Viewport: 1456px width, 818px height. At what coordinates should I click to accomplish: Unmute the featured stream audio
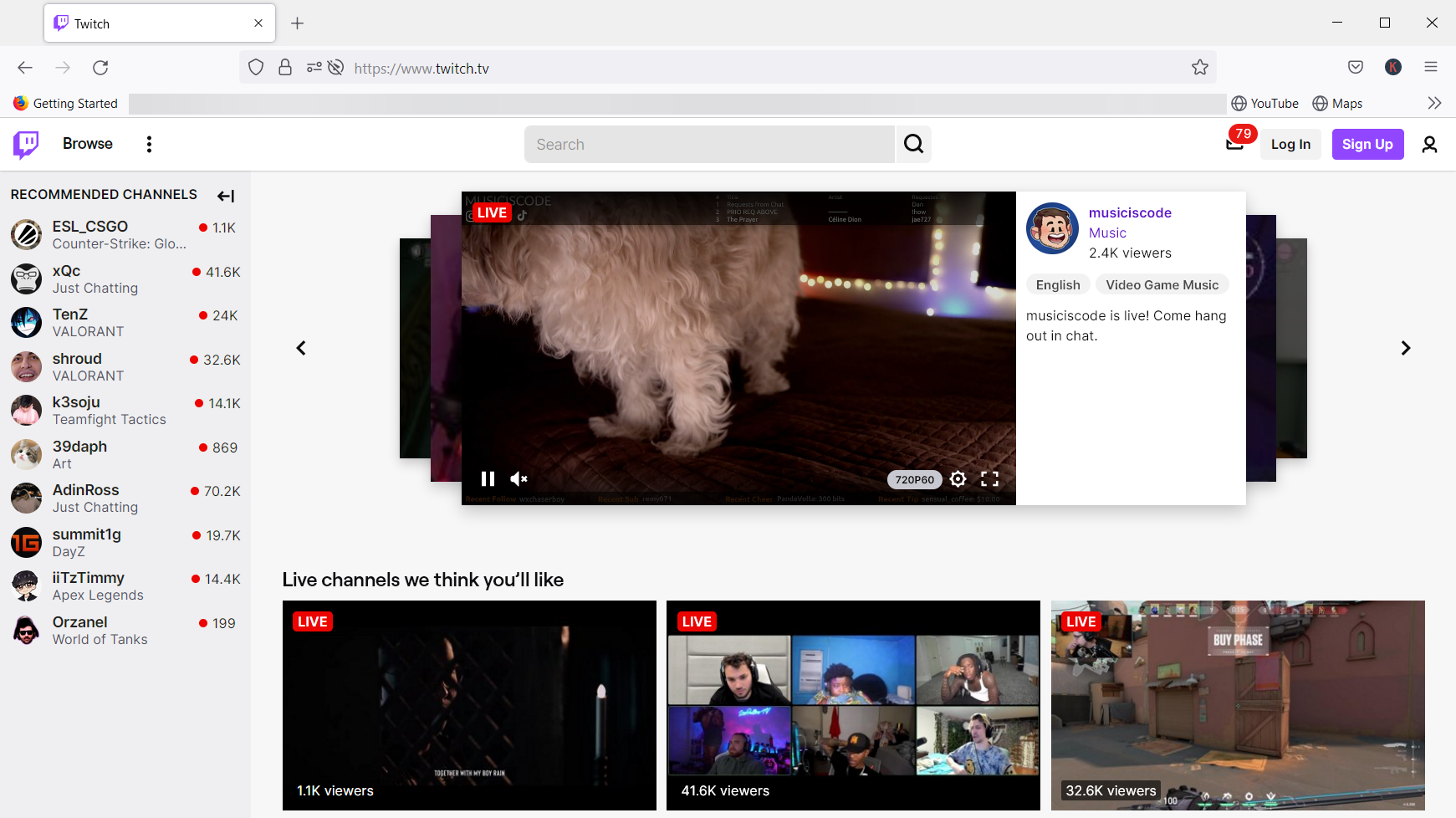(519, 478)
